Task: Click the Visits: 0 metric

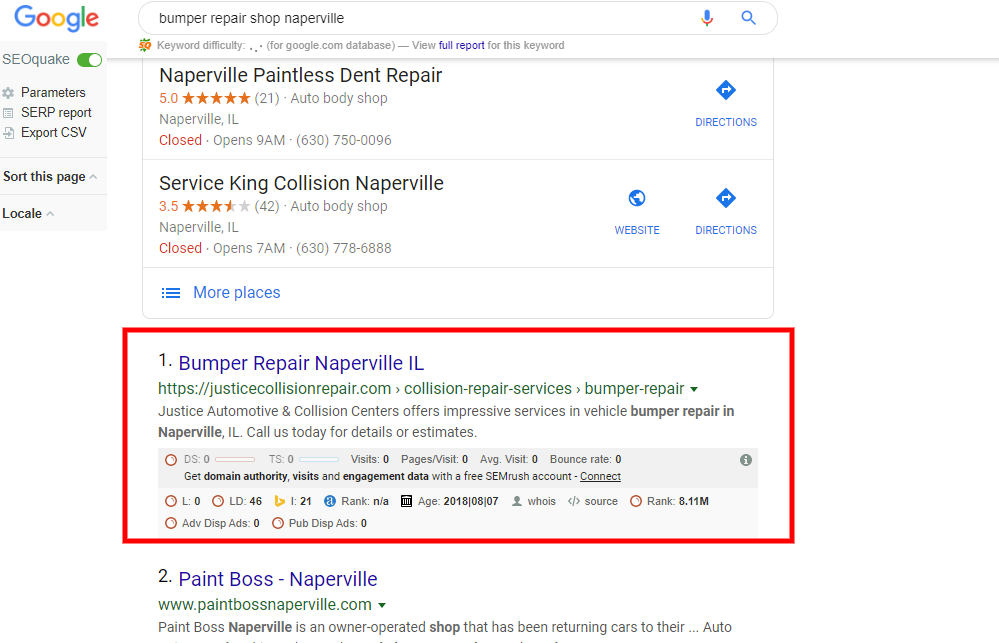Action: (x=370, y=459)
